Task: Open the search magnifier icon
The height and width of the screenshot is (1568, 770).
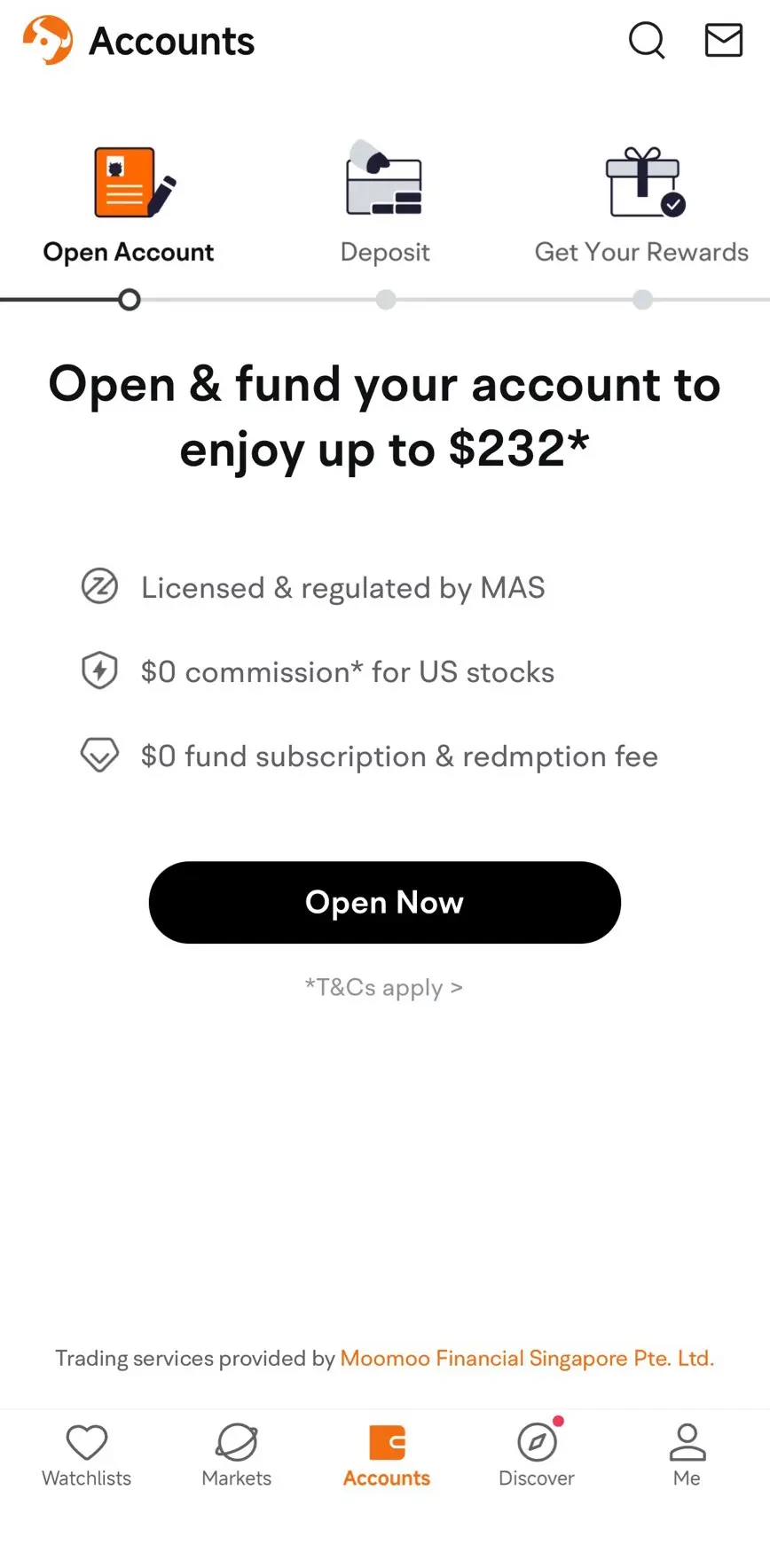Action: pyautogui.click(x=647, y=40)
